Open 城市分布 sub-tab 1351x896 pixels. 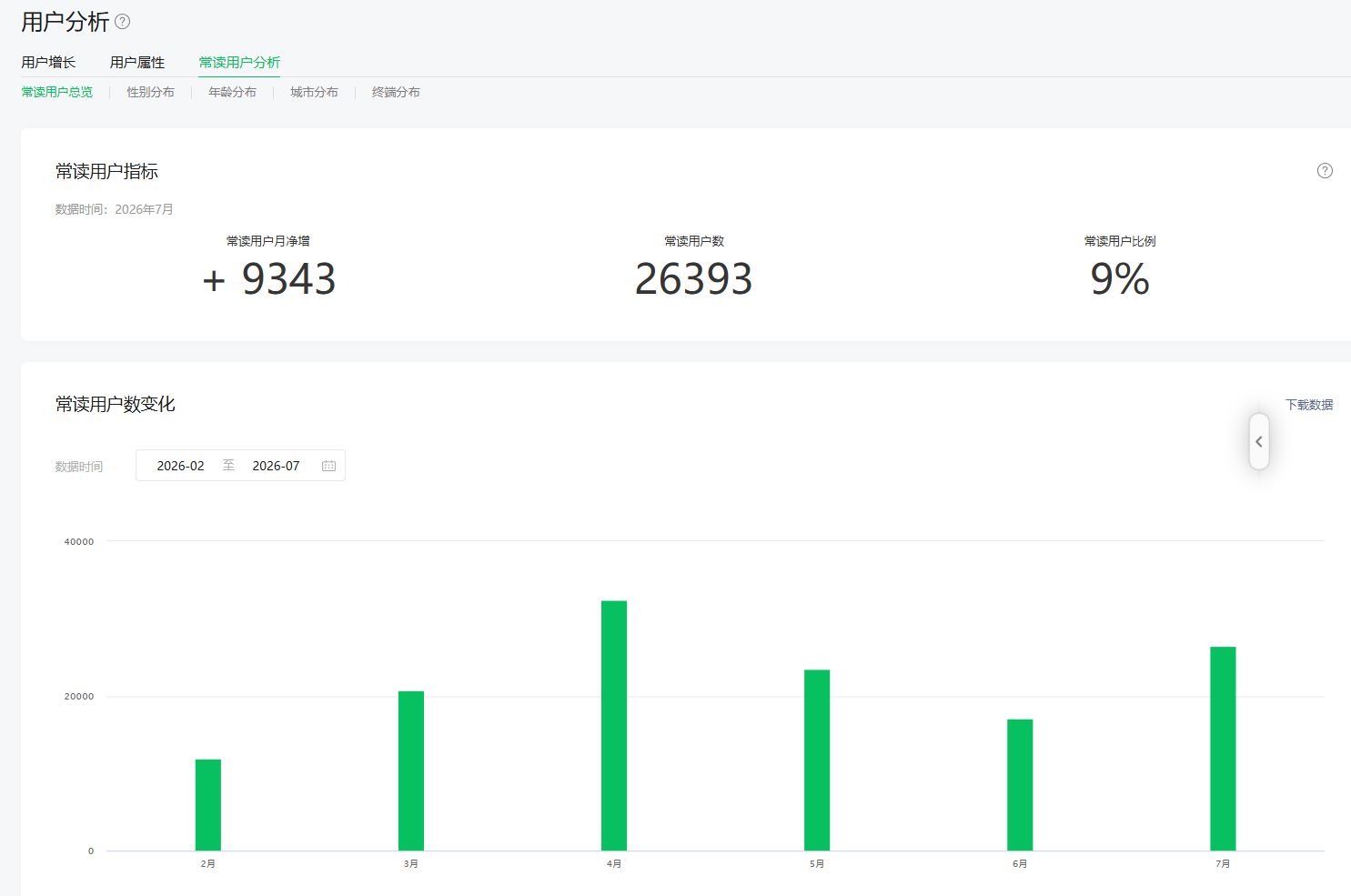[x=314, y=92]
